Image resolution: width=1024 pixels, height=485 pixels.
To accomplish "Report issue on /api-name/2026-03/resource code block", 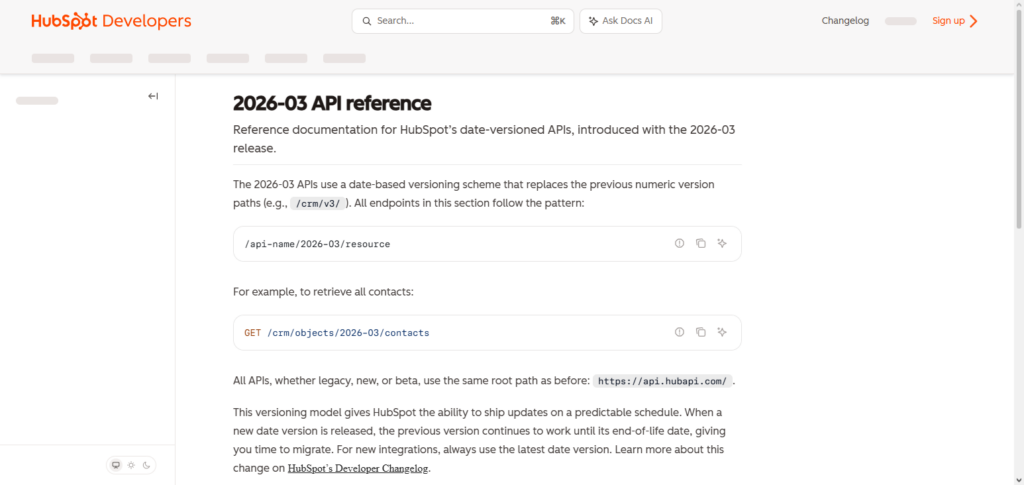I will coord(679,243).
